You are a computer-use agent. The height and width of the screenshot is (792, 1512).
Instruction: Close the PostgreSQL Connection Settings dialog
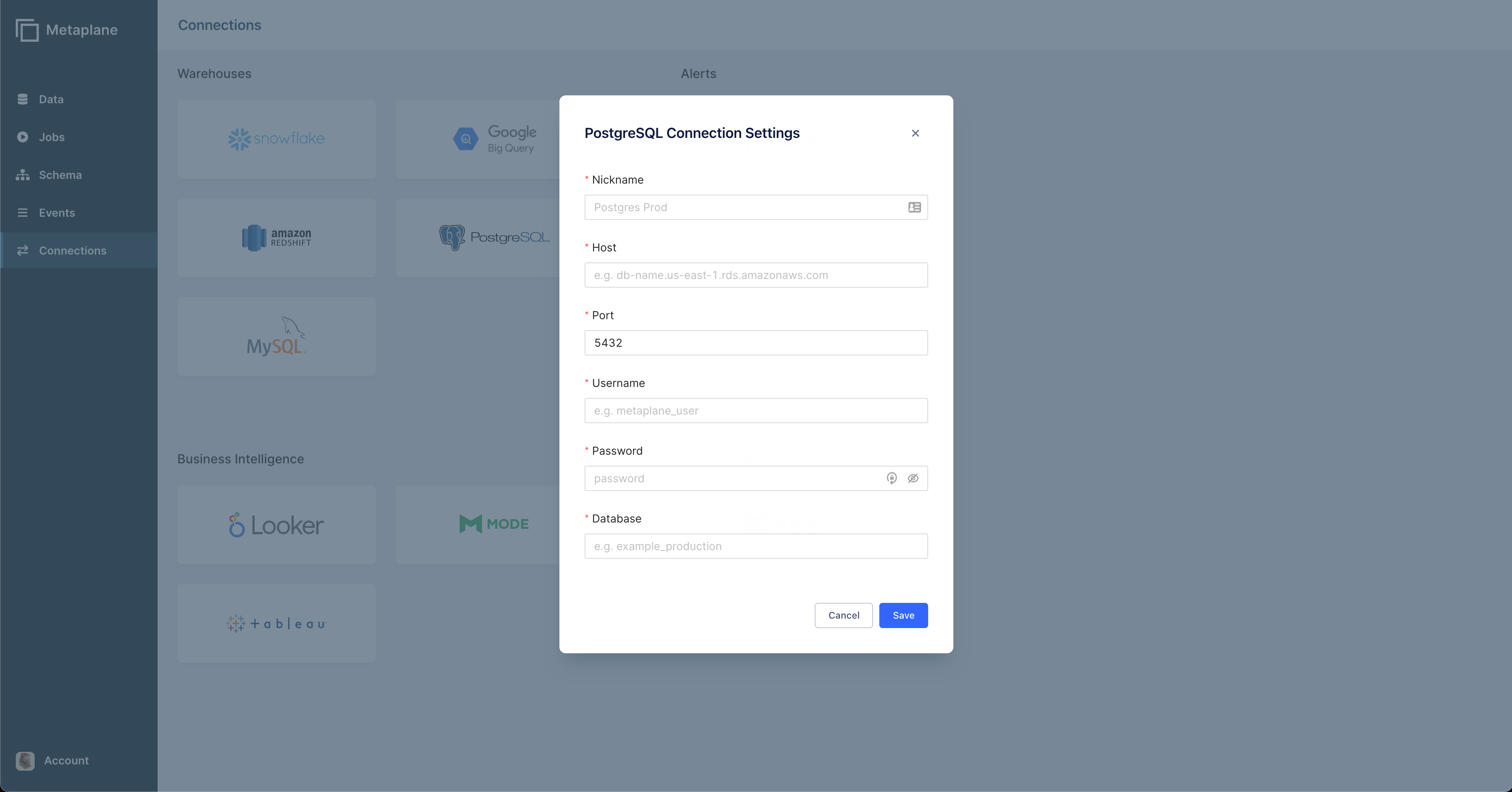(915, 133)
